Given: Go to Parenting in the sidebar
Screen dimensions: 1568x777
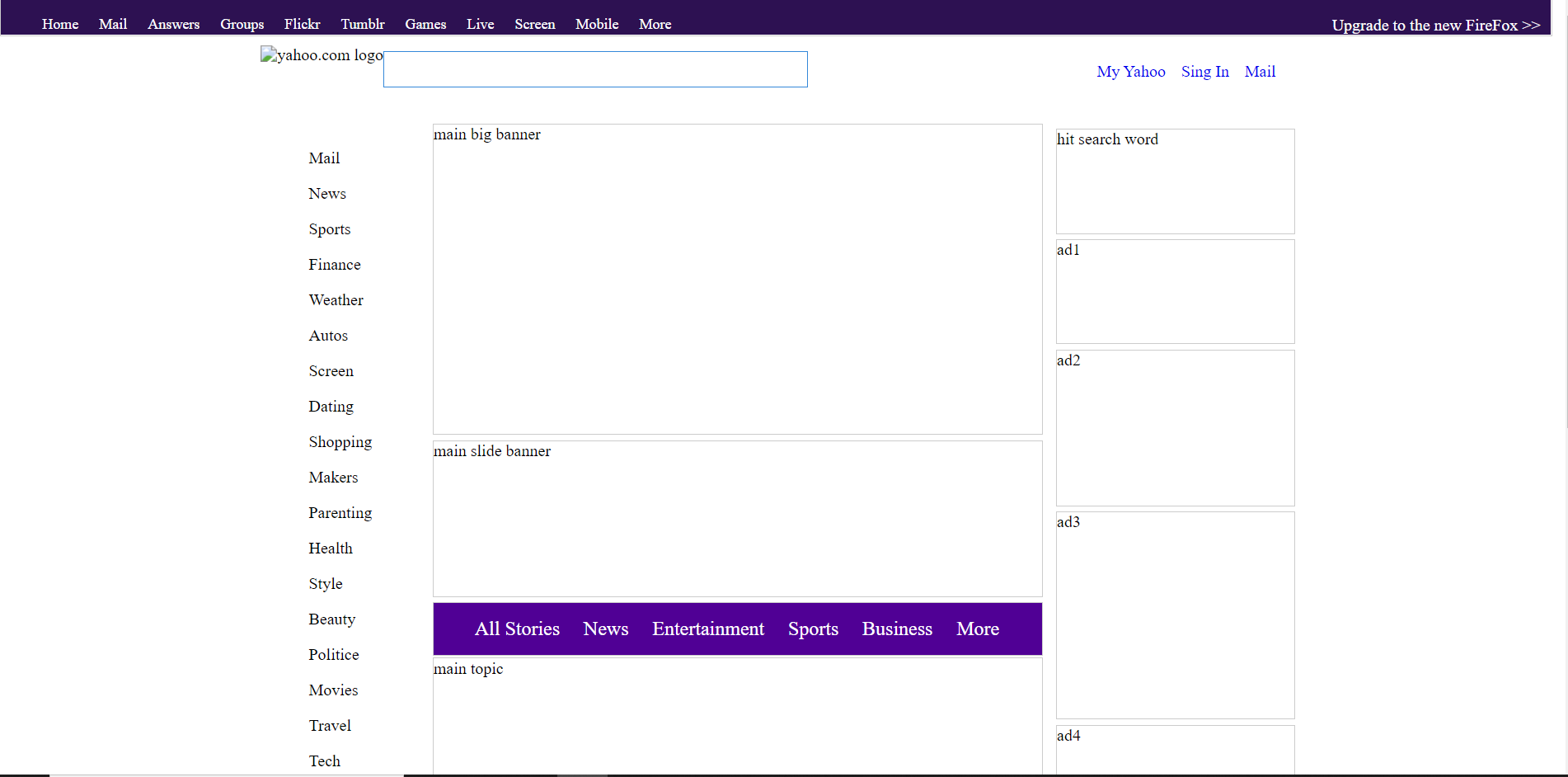Looking at the screenshot, I should pyautogui.click(x=340, y=513).
